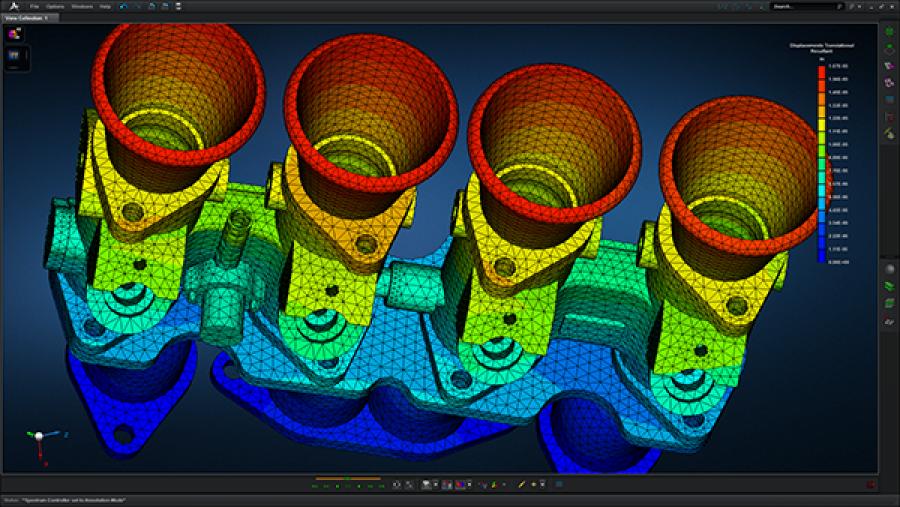
Task: Click the yellow pencil annotation icon
Action: click(521, 485)
